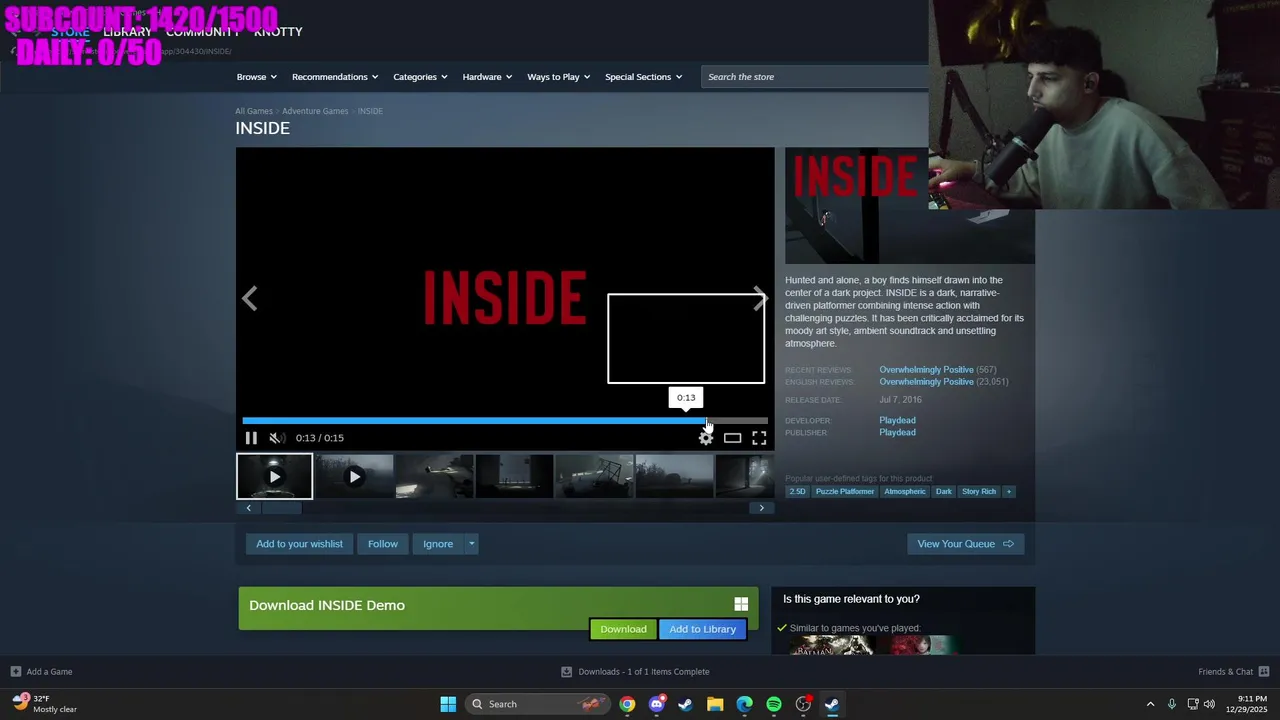
Task: Select the Atmospheric tag
Action: pos(905,492)
